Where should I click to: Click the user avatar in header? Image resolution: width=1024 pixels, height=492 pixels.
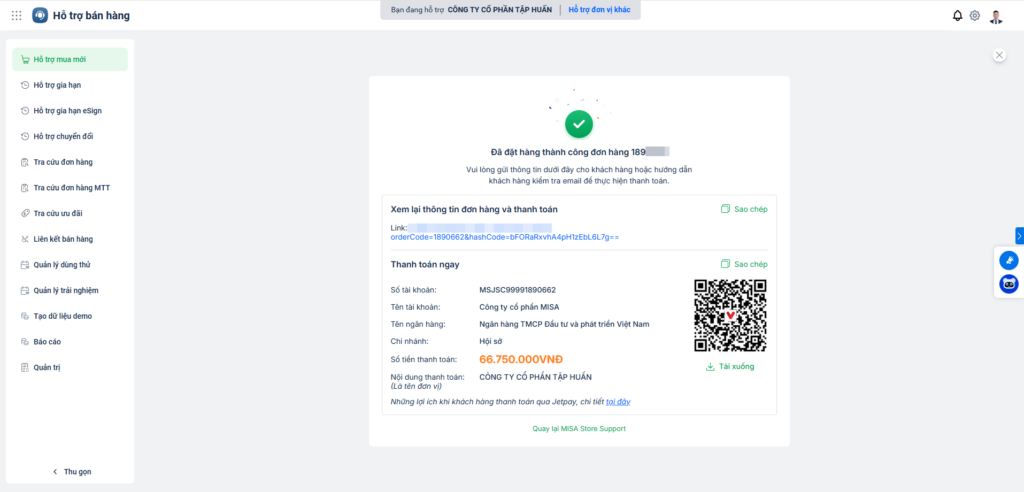pos(996,16)
